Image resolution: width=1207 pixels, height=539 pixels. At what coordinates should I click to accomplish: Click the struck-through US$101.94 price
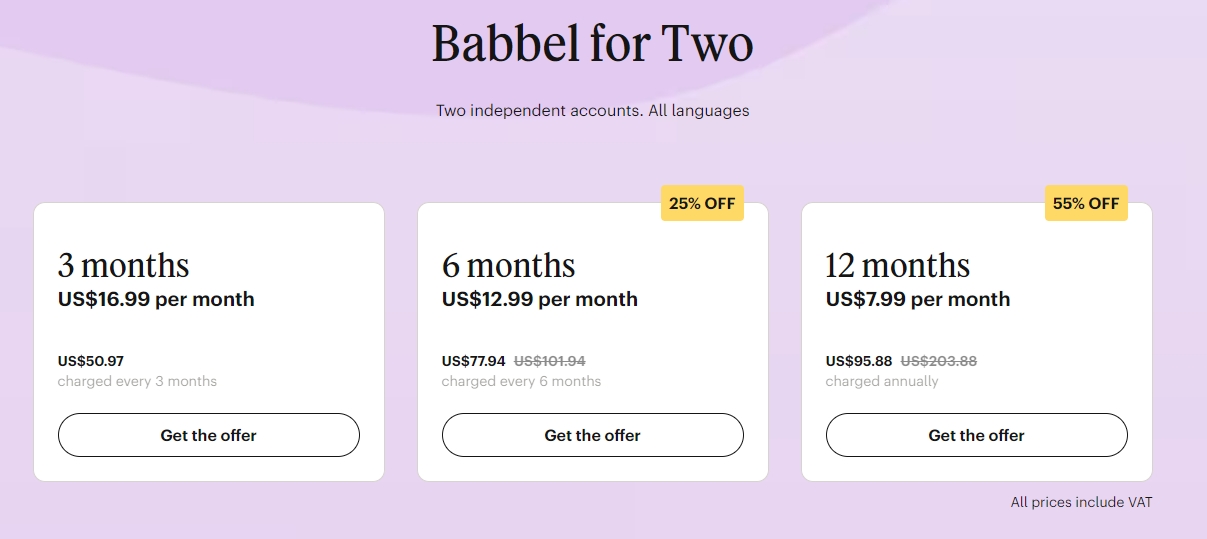click(x=549, y=361)
